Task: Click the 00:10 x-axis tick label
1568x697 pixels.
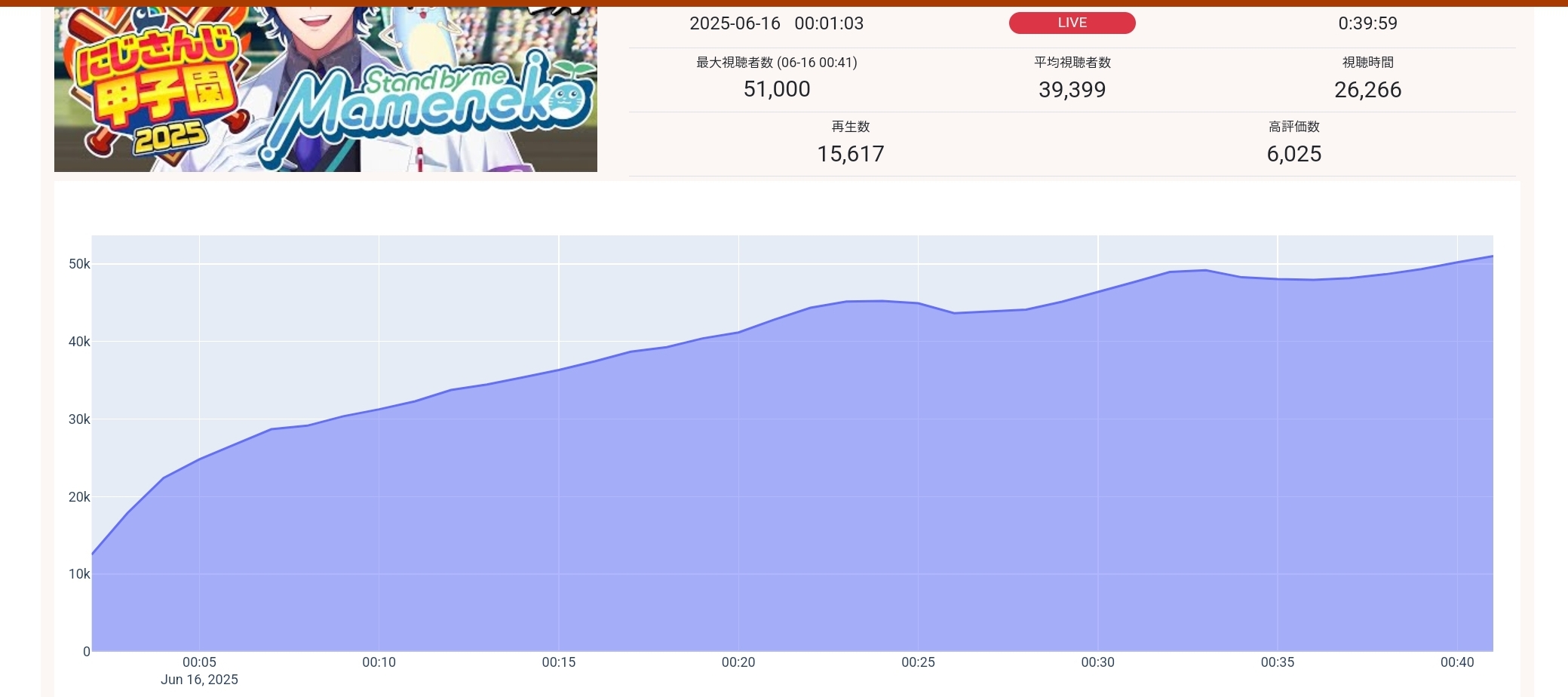Action: [379, 662]
